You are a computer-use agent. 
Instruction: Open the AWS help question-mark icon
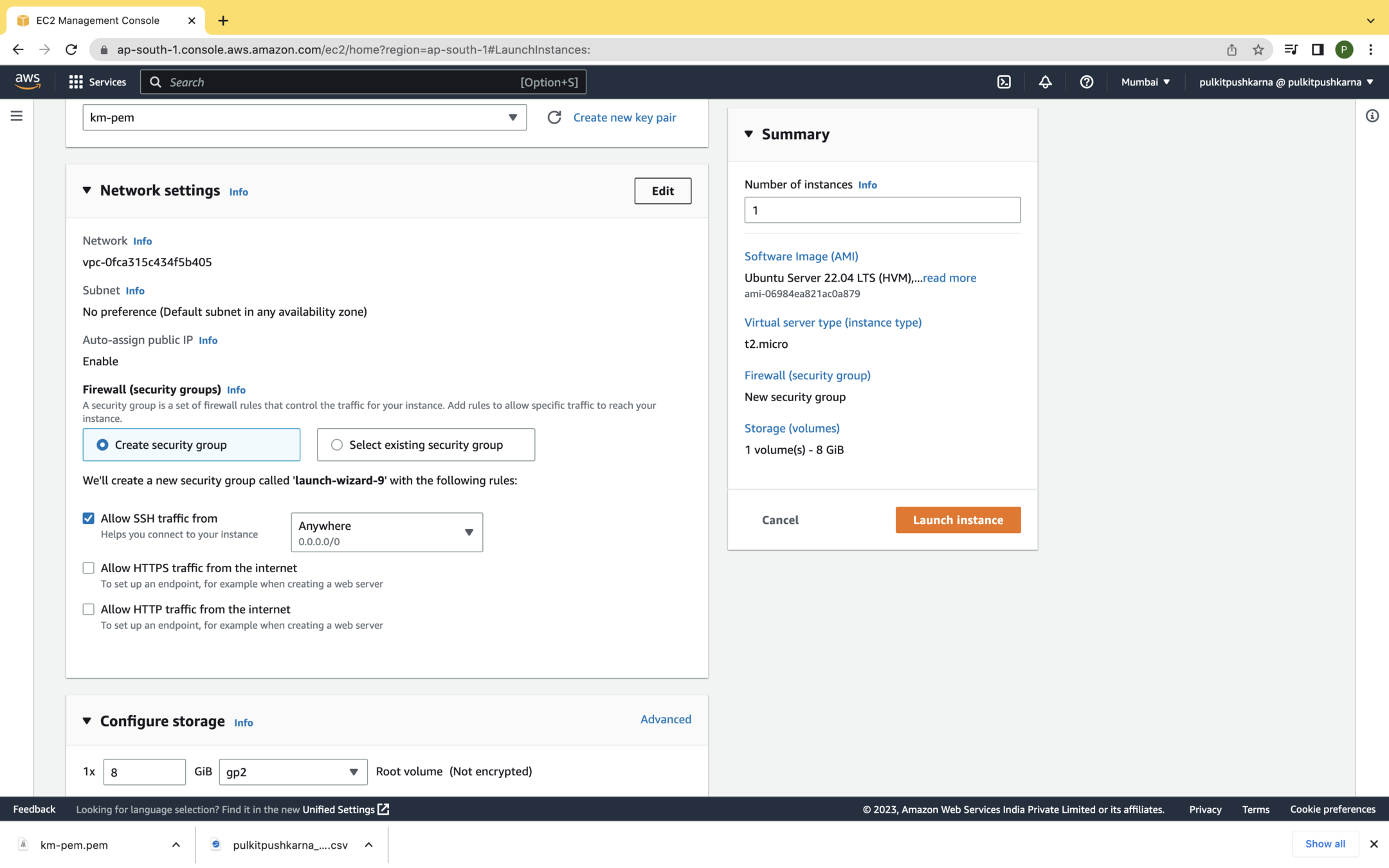(1086, 82)
